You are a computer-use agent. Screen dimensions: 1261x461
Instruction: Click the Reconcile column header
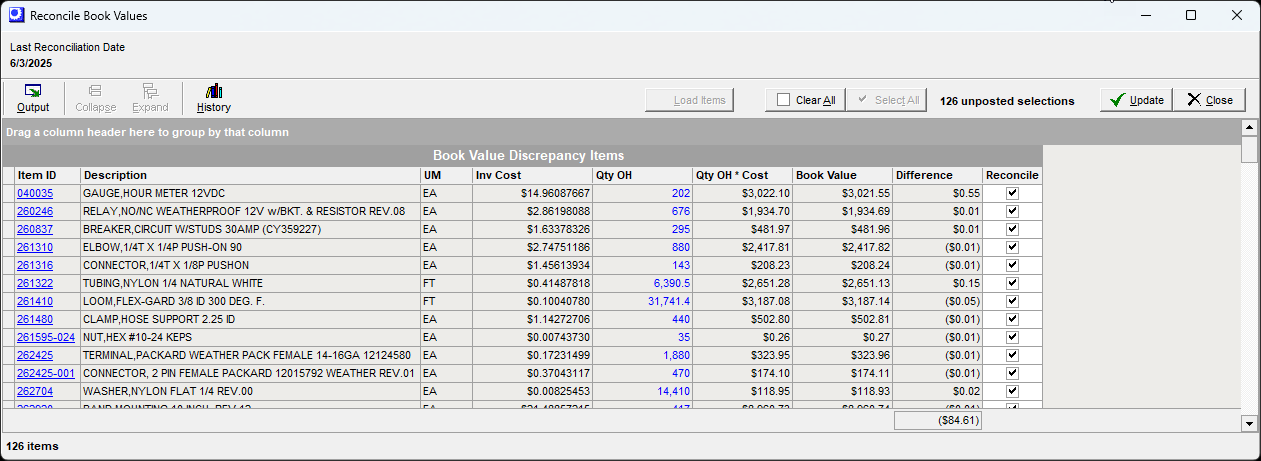click(1012, 175)
